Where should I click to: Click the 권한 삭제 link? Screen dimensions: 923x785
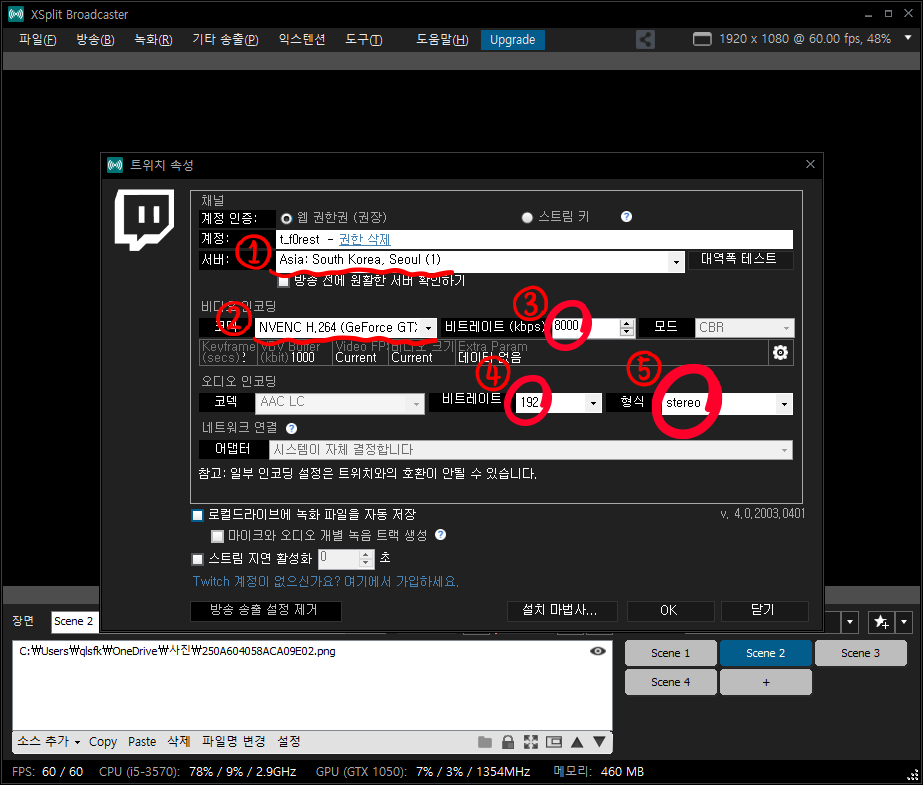364,240
